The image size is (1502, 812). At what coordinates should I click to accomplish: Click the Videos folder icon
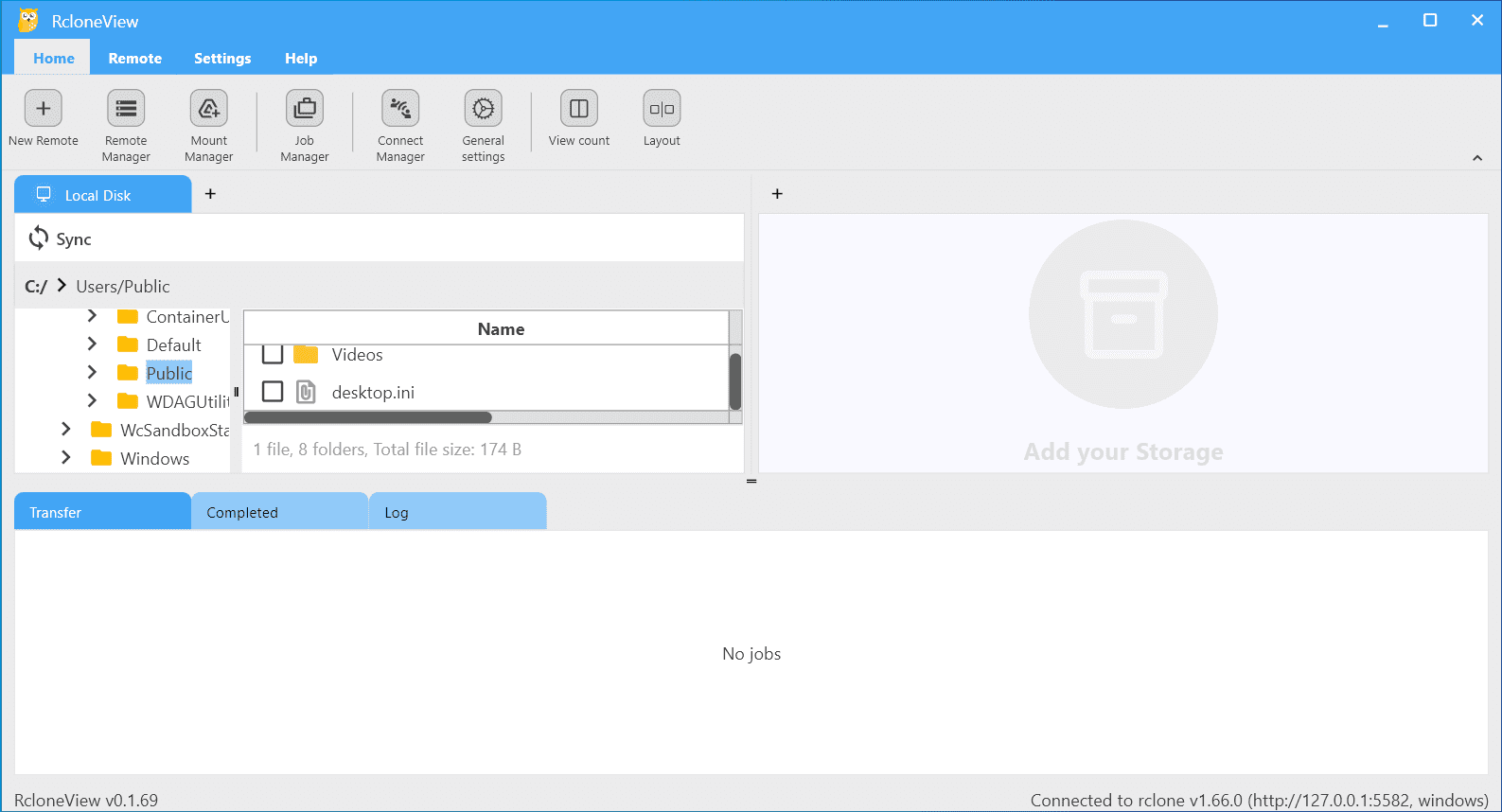(306, 355)
